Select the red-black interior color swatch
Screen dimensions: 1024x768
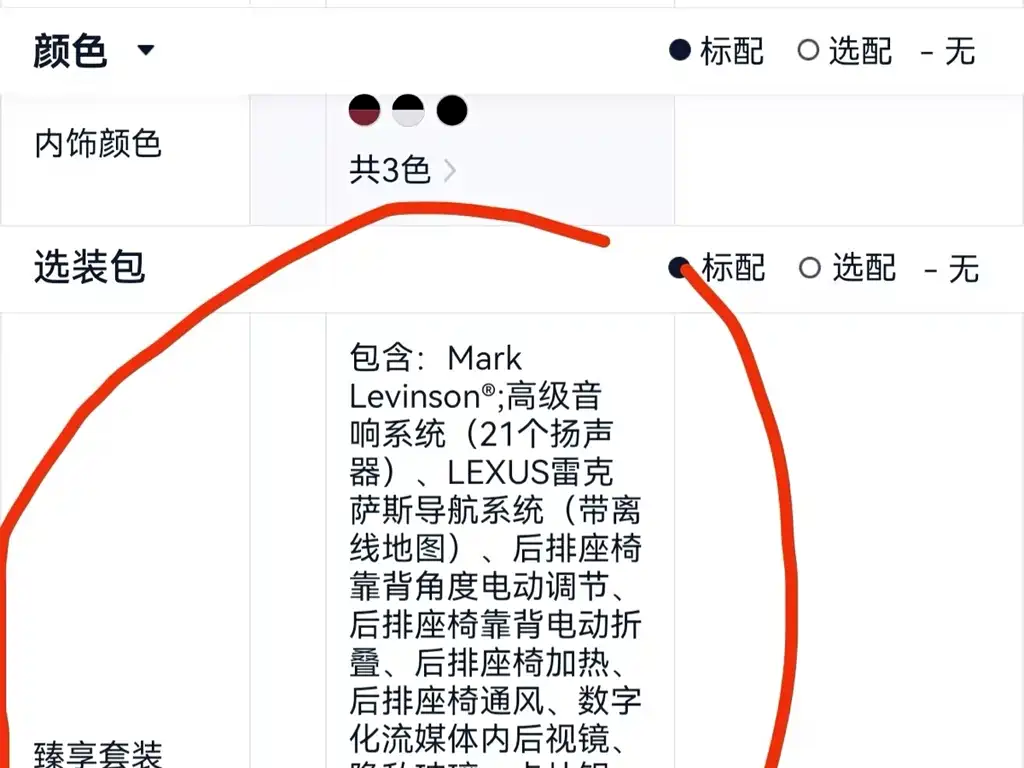[x=364, y=110]
